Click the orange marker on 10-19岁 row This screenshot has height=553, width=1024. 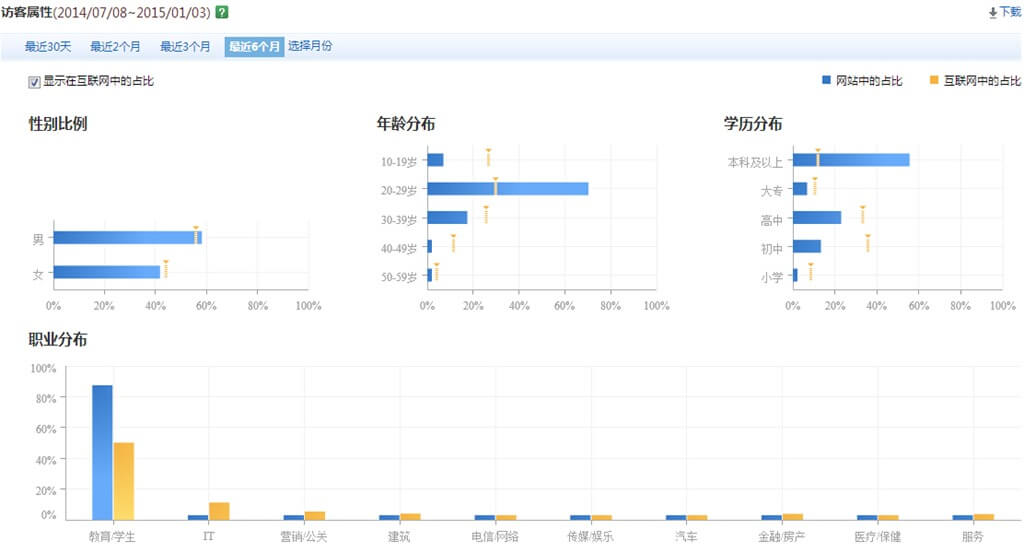pos(488,157)
